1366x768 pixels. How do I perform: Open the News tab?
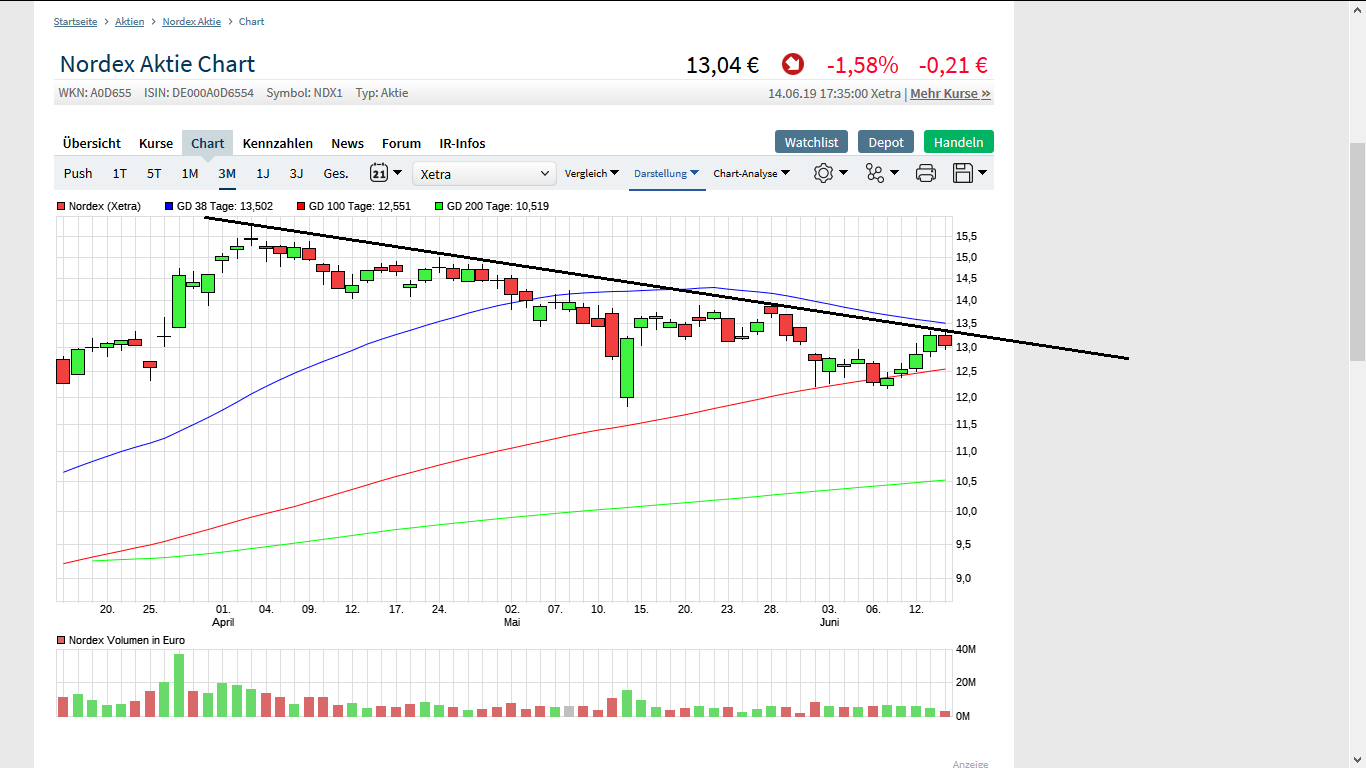coord(348,143)
